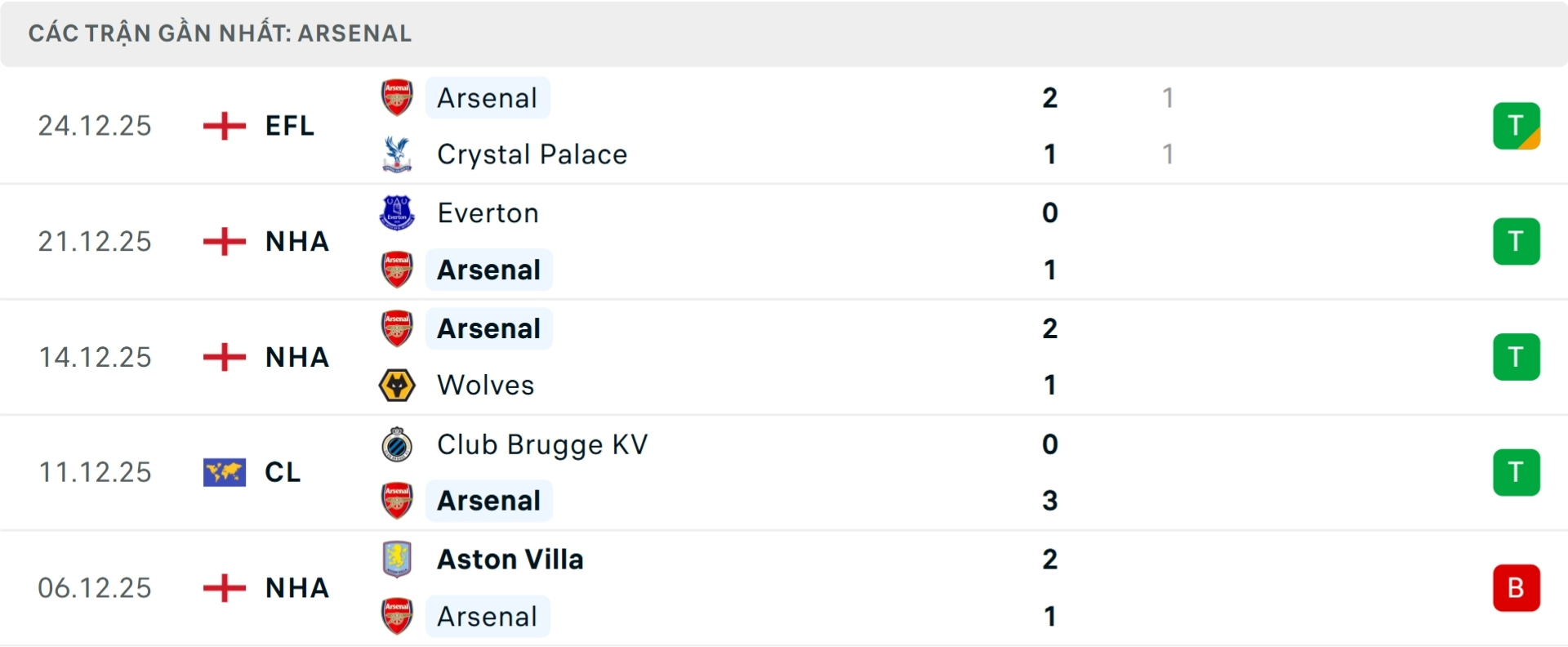Select the Crystal Palace club badge
This screenshot has height=647, width=1568.
pos(397,154)
